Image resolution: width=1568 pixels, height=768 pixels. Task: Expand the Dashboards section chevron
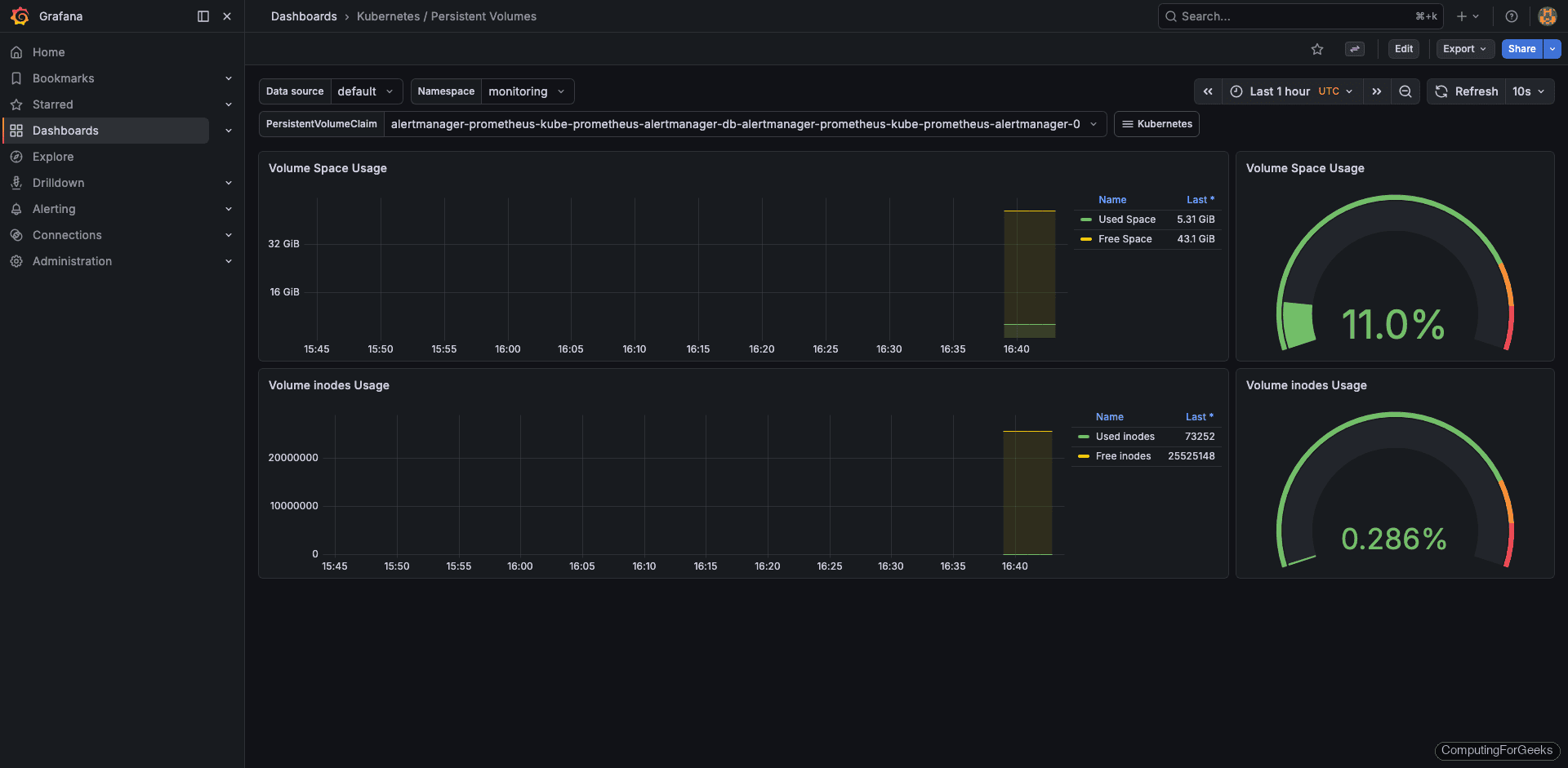pos(229,130)
